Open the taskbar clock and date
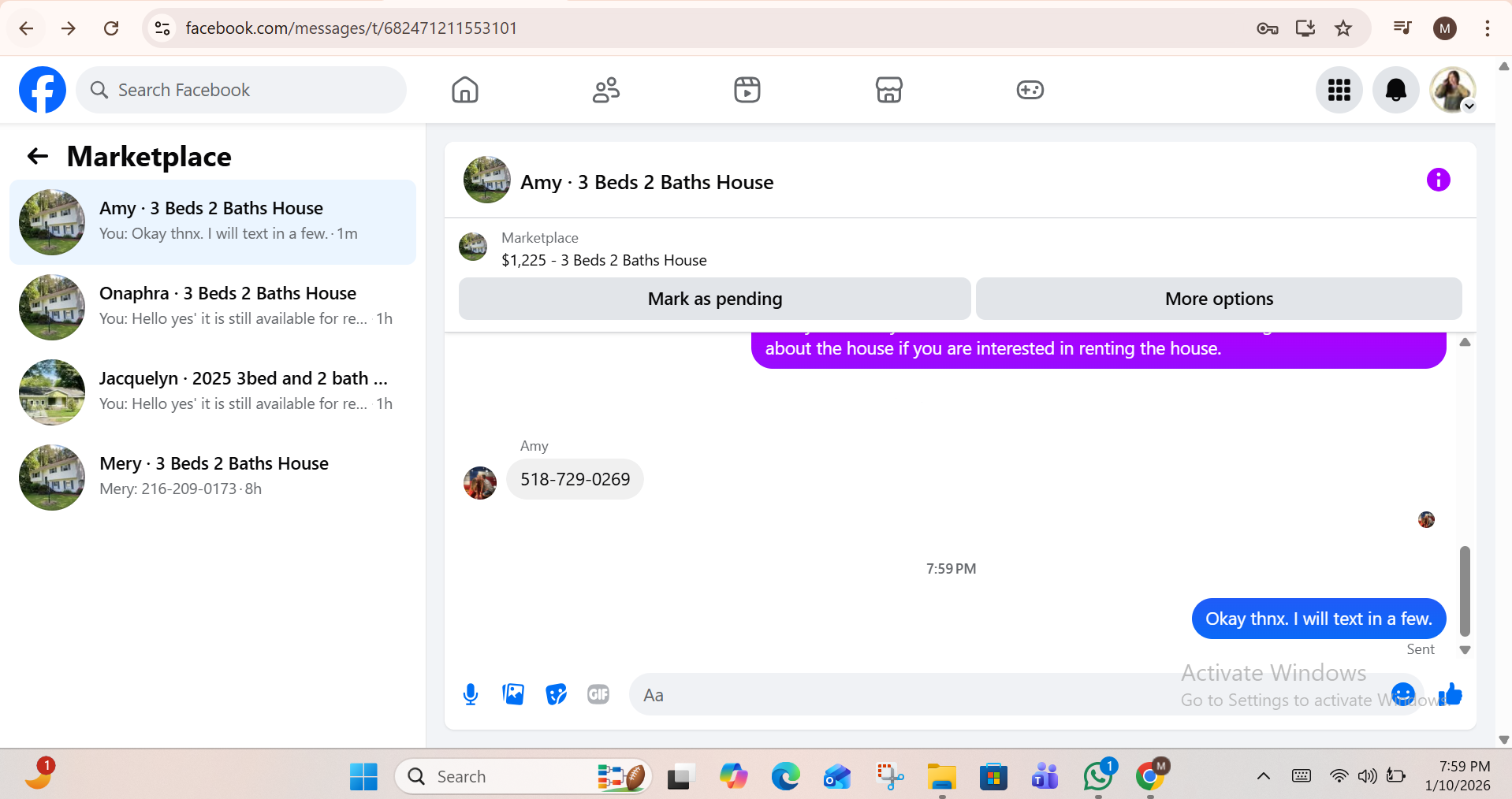This screenshot has height=799, width=1512. [1458, 776]
